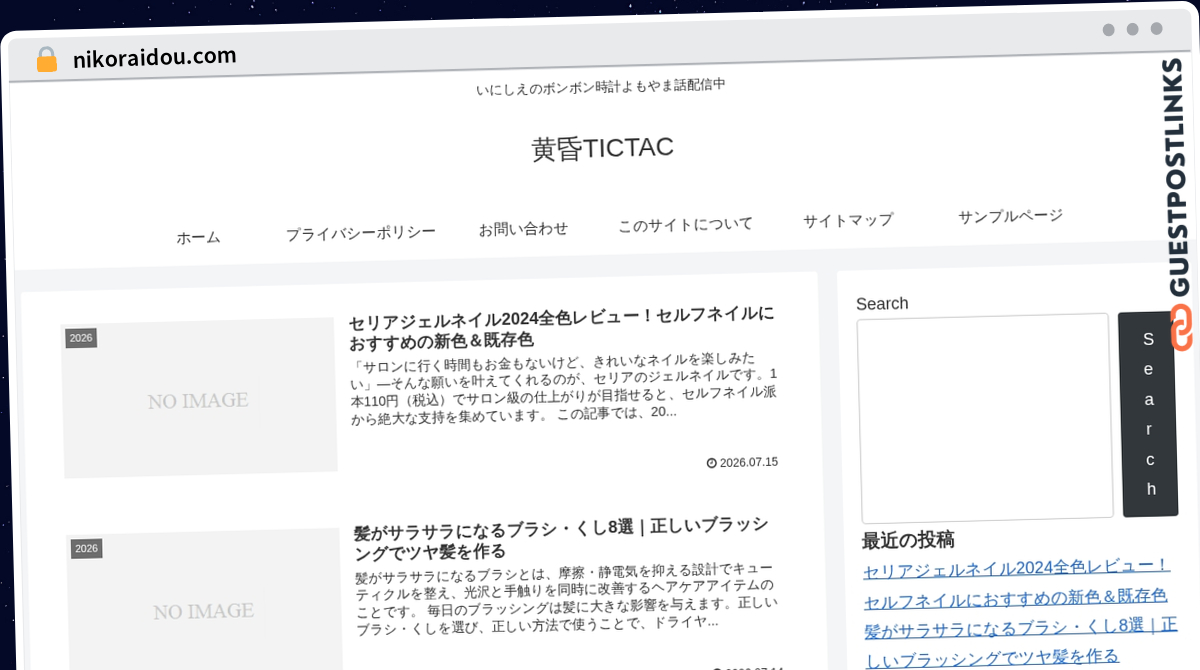This screenshot has height=670, width=1200.
Task: Open the このサイトについて menu item
Action: (685, 224)
